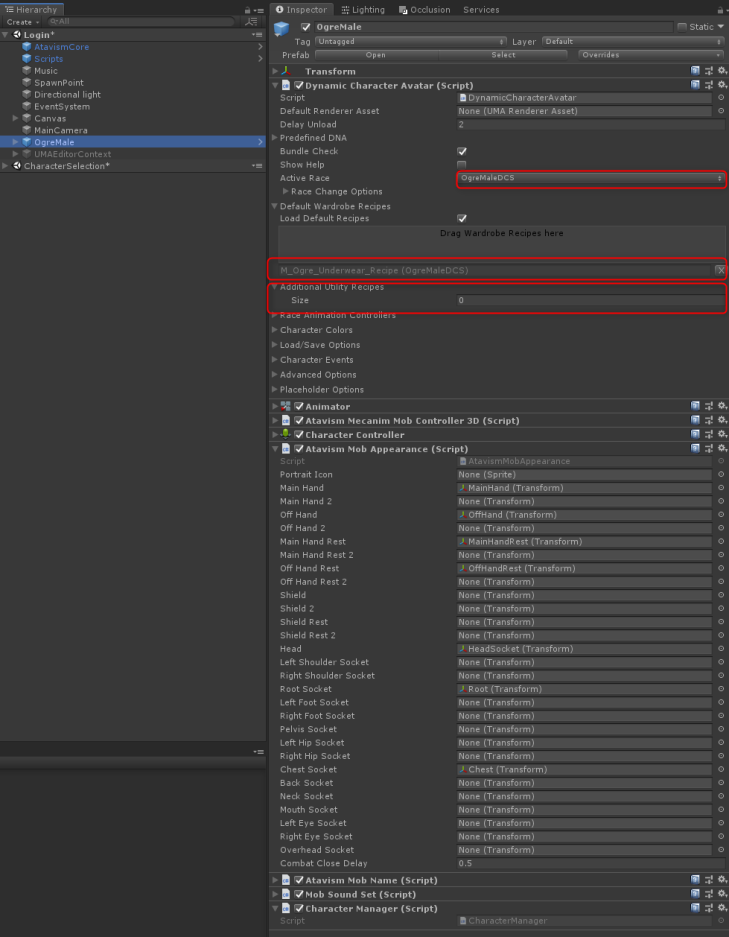Click the OgreMale cube icon in the Inspector header
729x937 pixels.
click(x=282, y=28)
